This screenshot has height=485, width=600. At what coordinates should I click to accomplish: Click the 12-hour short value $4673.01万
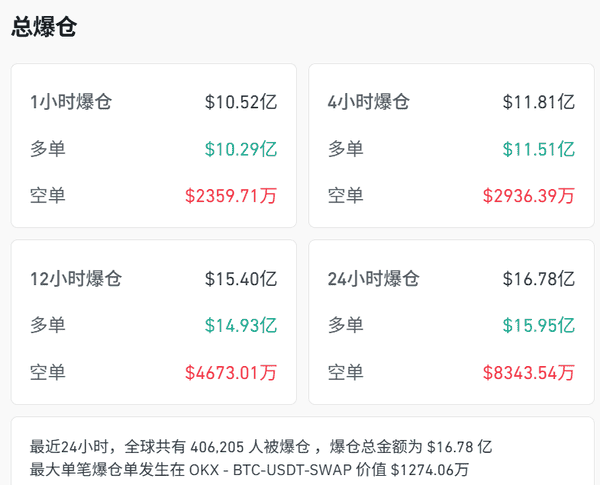click(231, 373)
